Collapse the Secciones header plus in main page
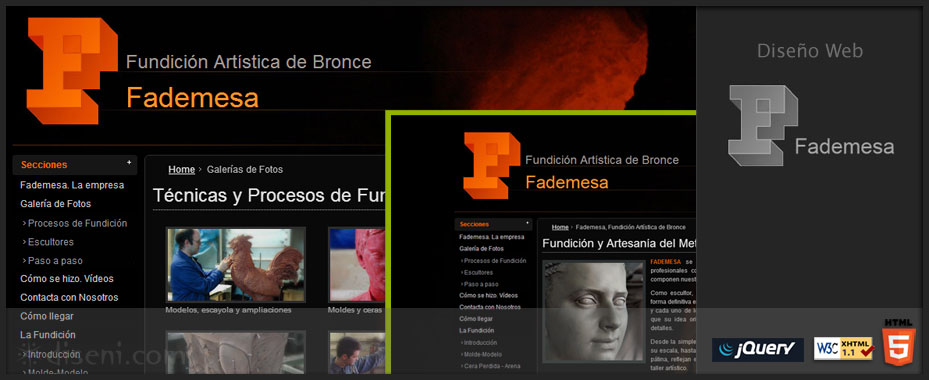 tap(129, 162)
